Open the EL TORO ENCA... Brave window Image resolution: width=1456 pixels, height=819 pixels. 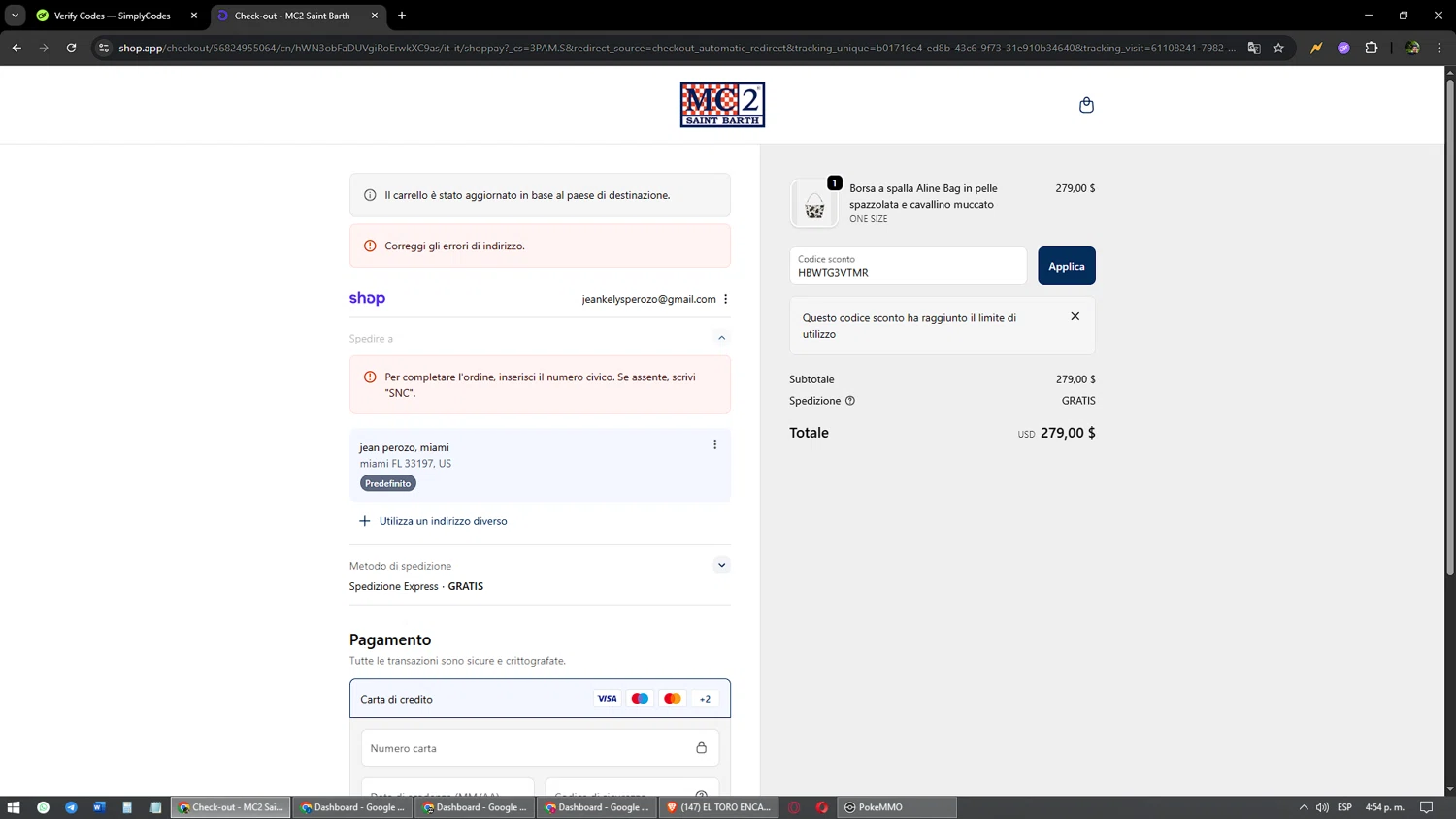coord(718,807)
